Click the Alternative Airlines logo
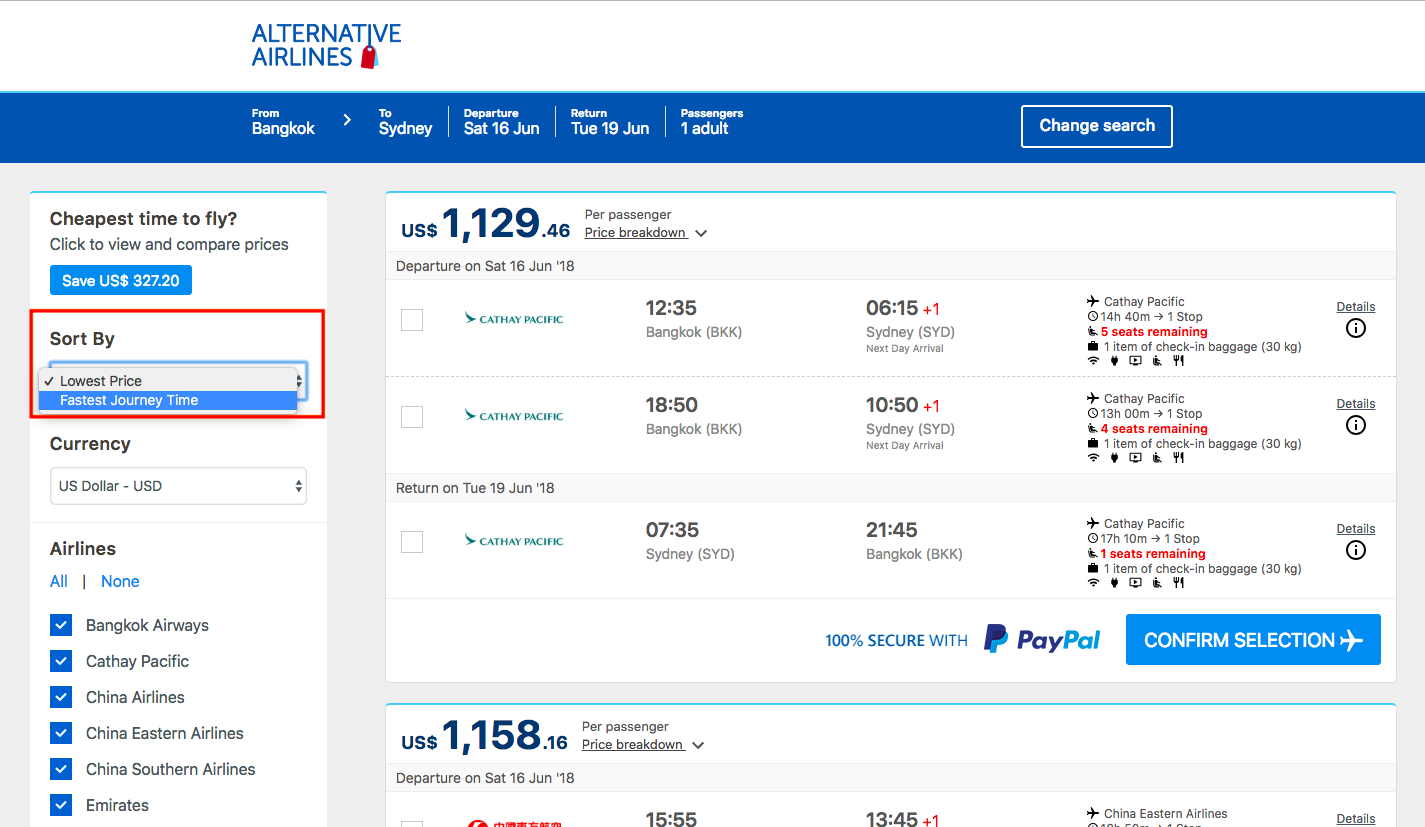 (x=326, y=46)
